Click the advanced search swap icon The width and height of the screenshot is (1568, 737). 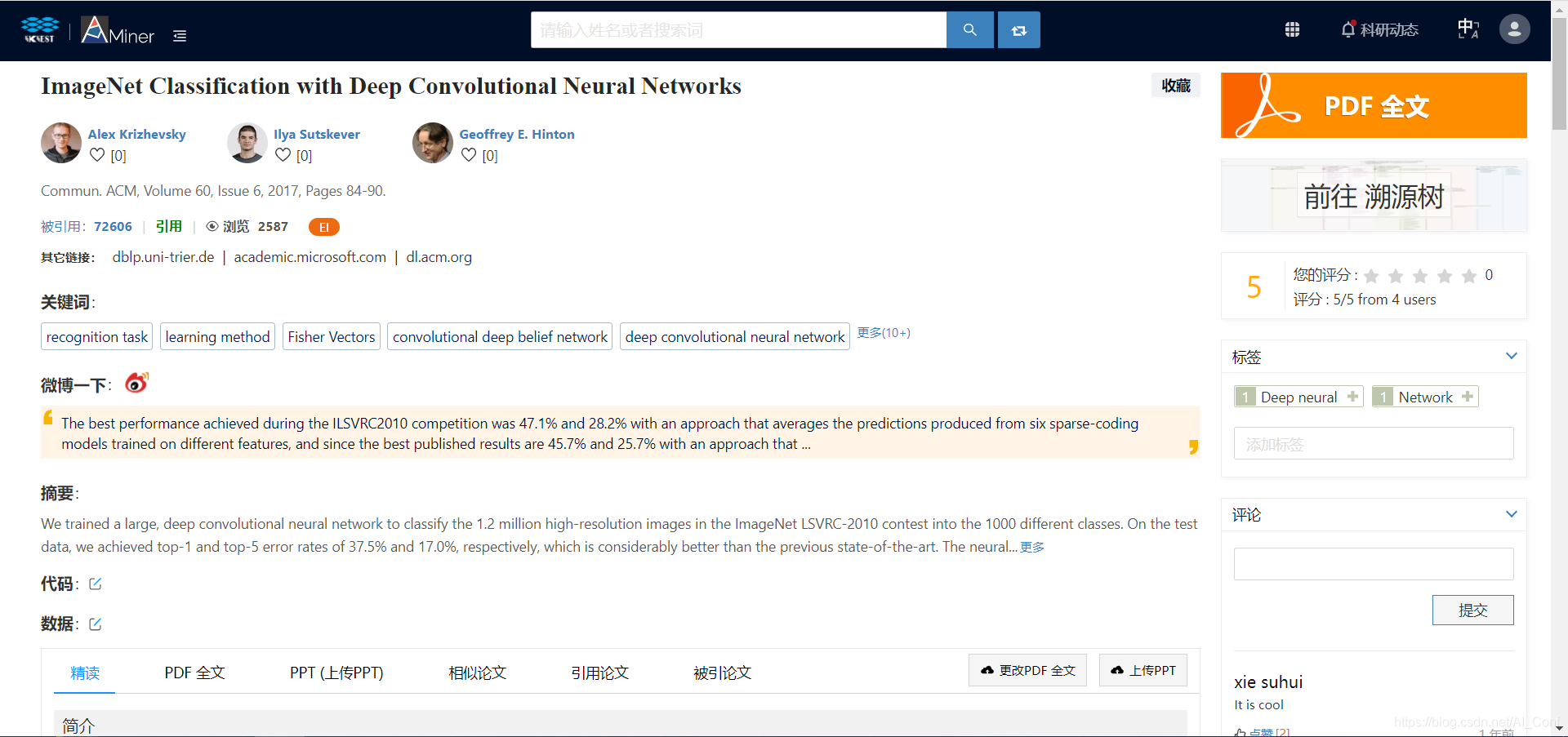pos(1019,30)
